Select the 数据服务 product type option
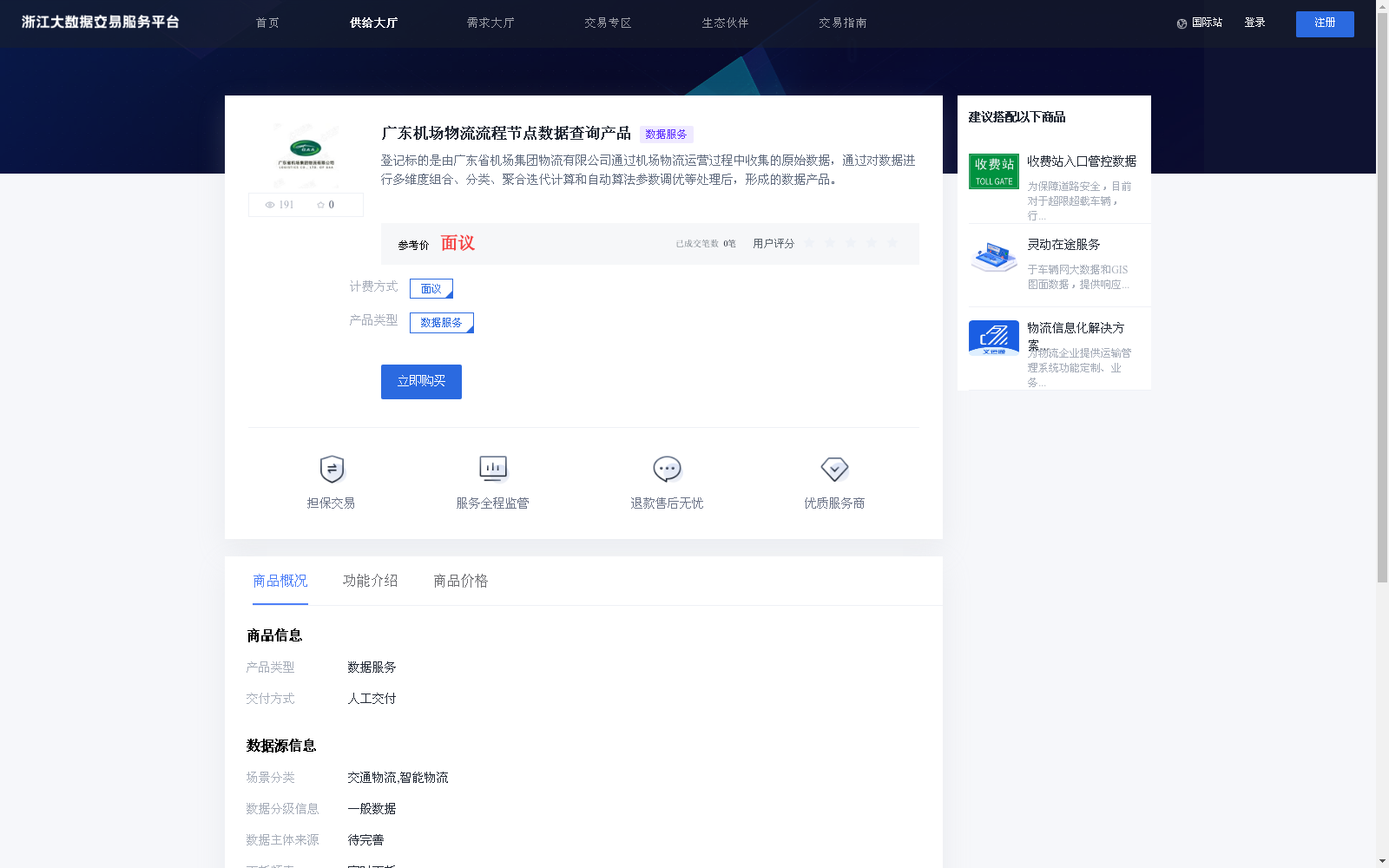 (x=442, y=323)
